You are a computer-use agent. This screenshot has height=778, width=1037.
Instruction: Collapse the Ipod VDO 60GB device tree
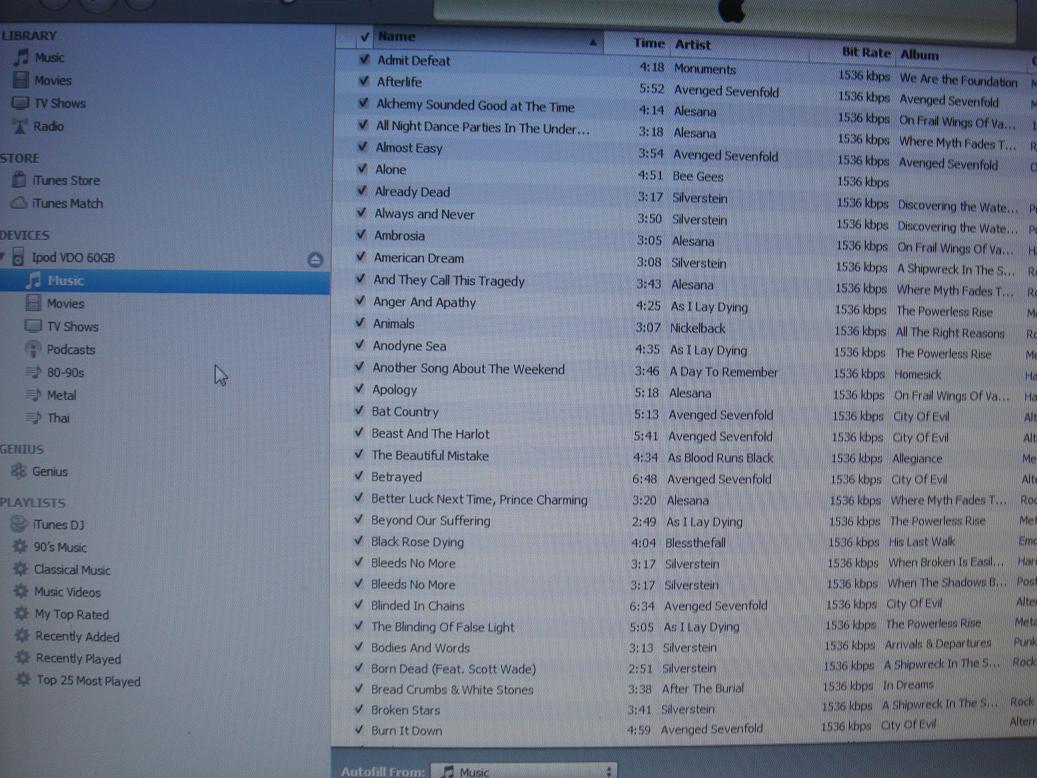click(x=4, y=258)
